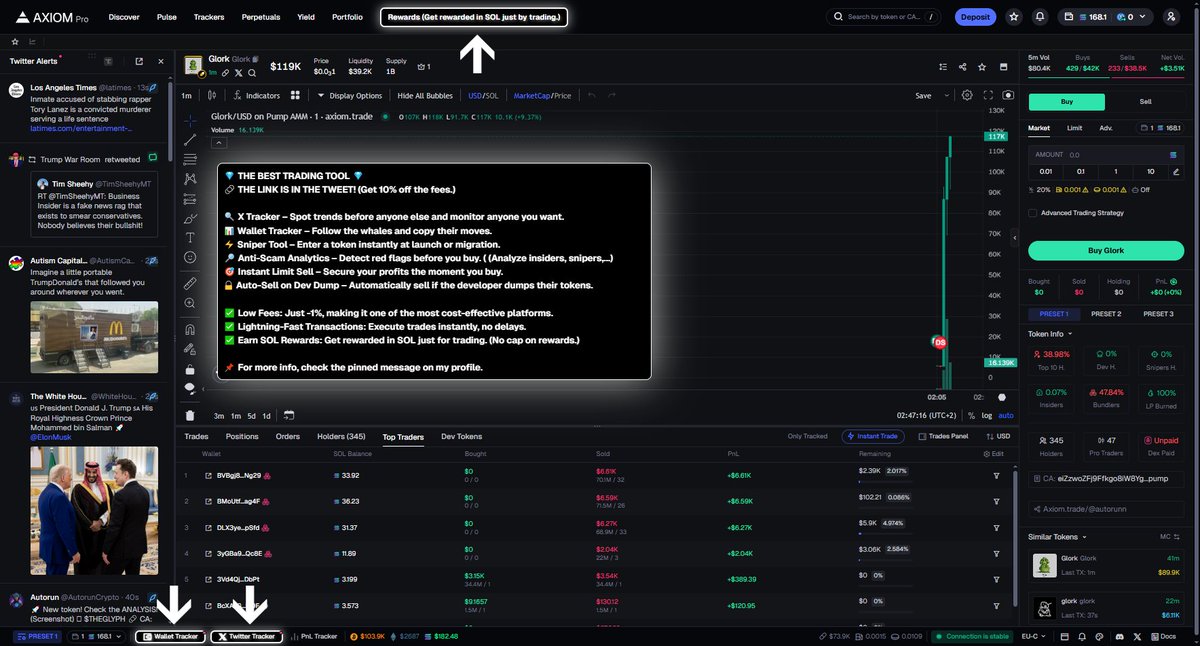Screen dimensions: 1200x646
Task: Add Glork to favorites with star
Action: (x=982, y=67)
